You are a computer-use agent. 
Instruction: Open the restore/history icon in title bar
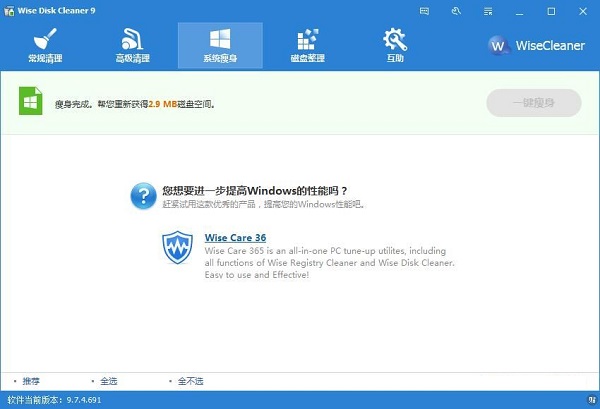click(456, 11)
